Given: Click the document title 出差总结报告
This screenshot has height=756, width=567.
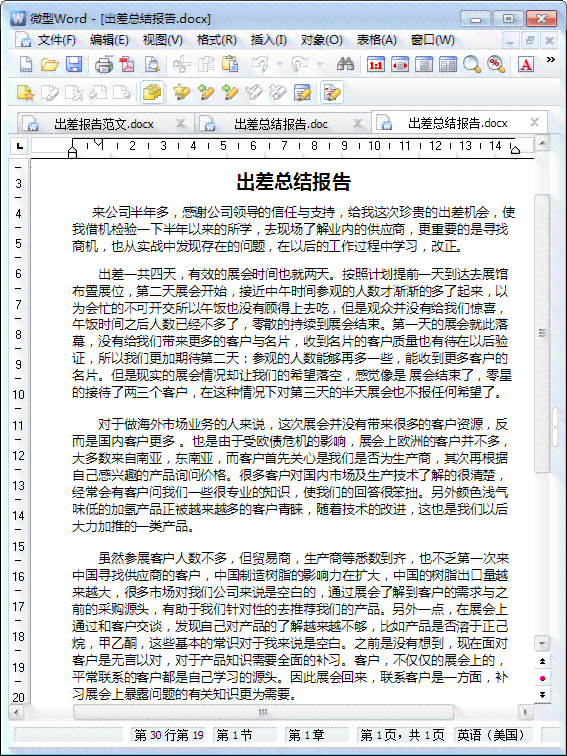Looking at the screenshot, I should click(293, 182).
